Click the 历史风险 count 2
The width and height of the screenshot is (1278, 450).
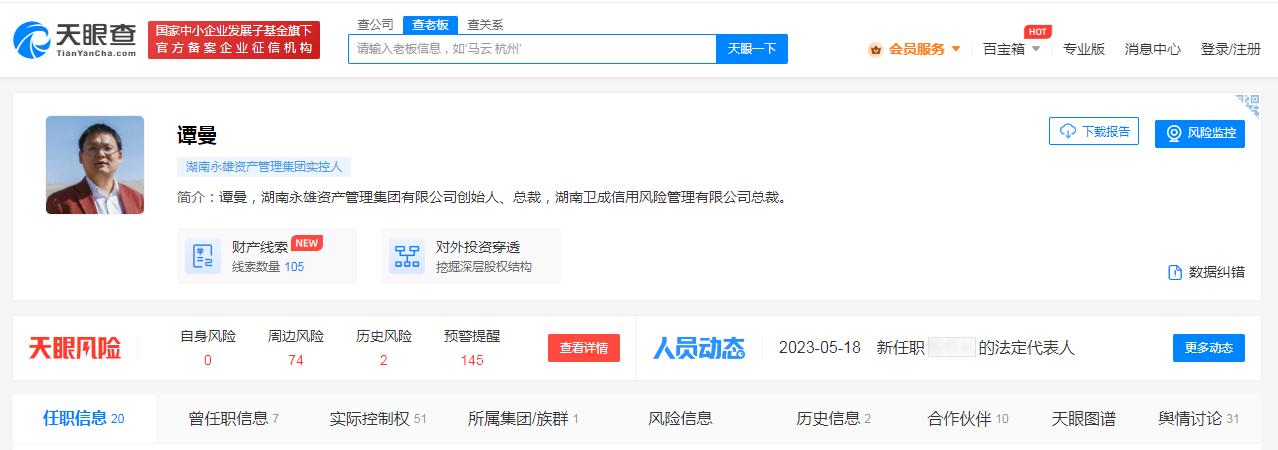pos(384,360)
